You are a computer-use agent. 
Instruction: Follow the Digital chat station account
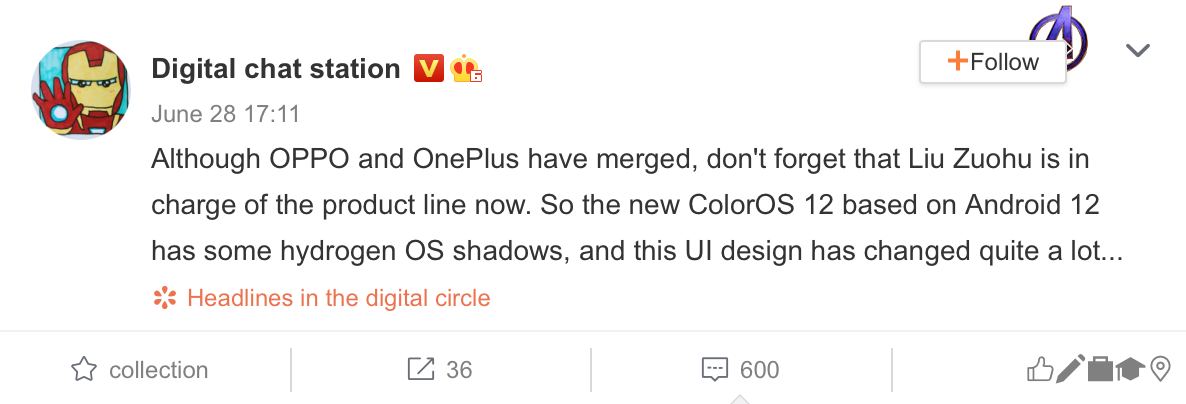coord(992,62)
